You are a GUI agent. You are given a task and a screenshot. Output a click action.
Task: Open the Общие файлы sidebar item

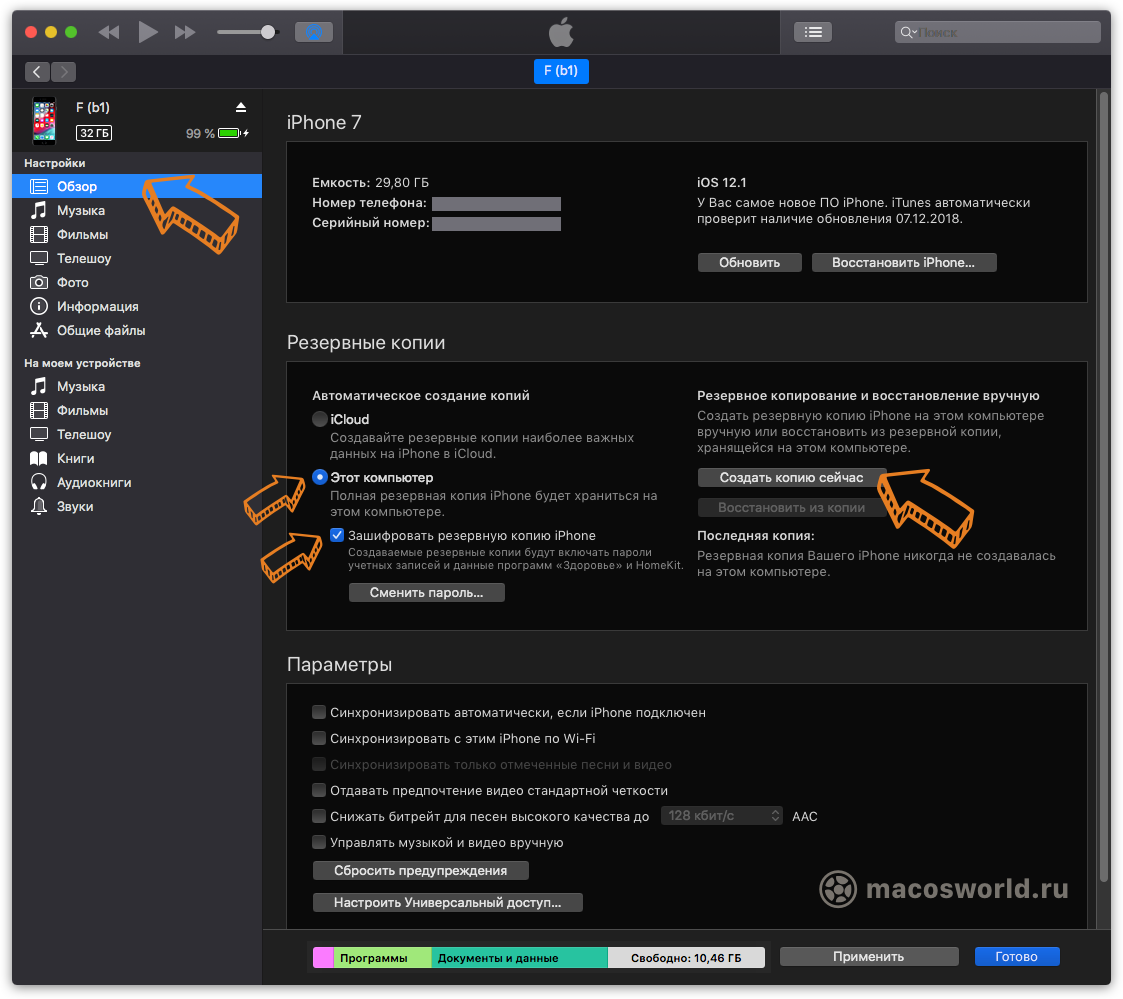(x=137, y=330)
